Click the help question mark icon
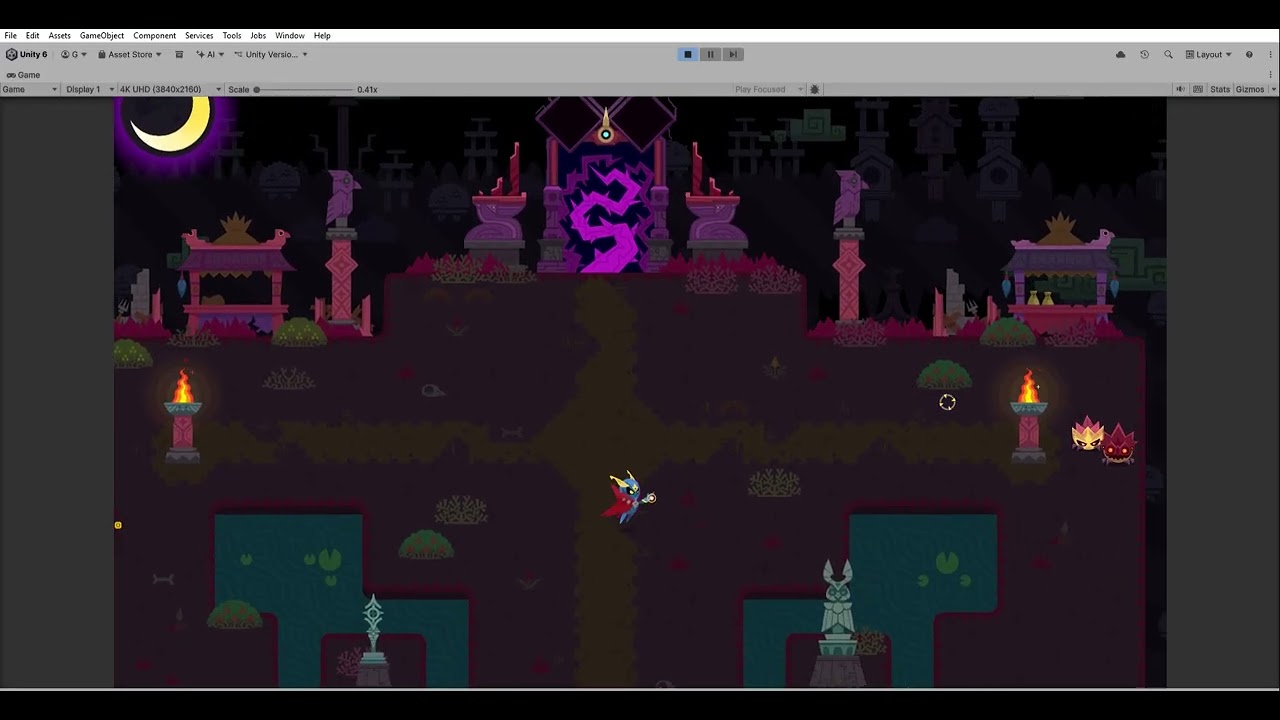This screenshot has width=1280, height=720. tap(1249, 55)
